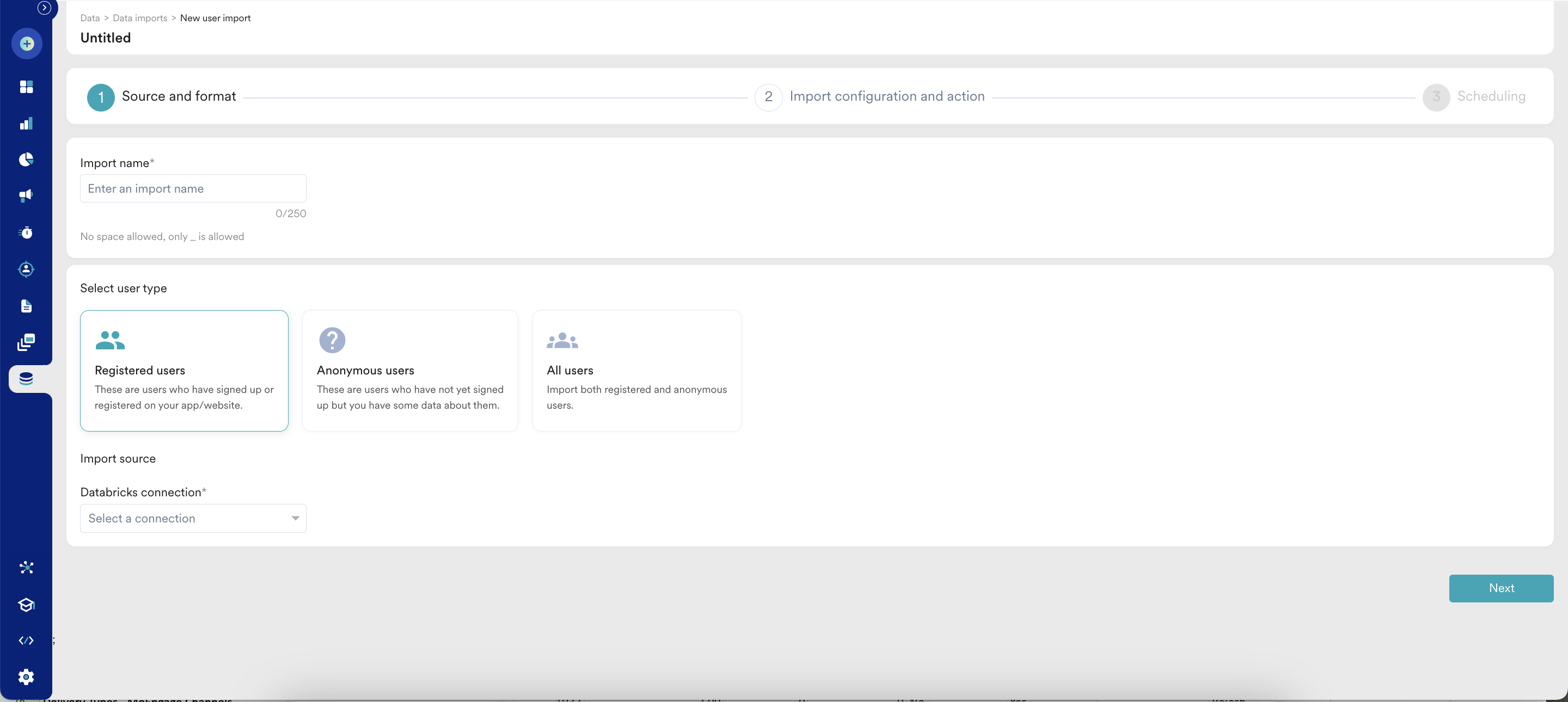This screenshot has width=1568, height=702.
Task: Click the code brackets developer icon
Action: pyautogui.click(x=26, y=640)
